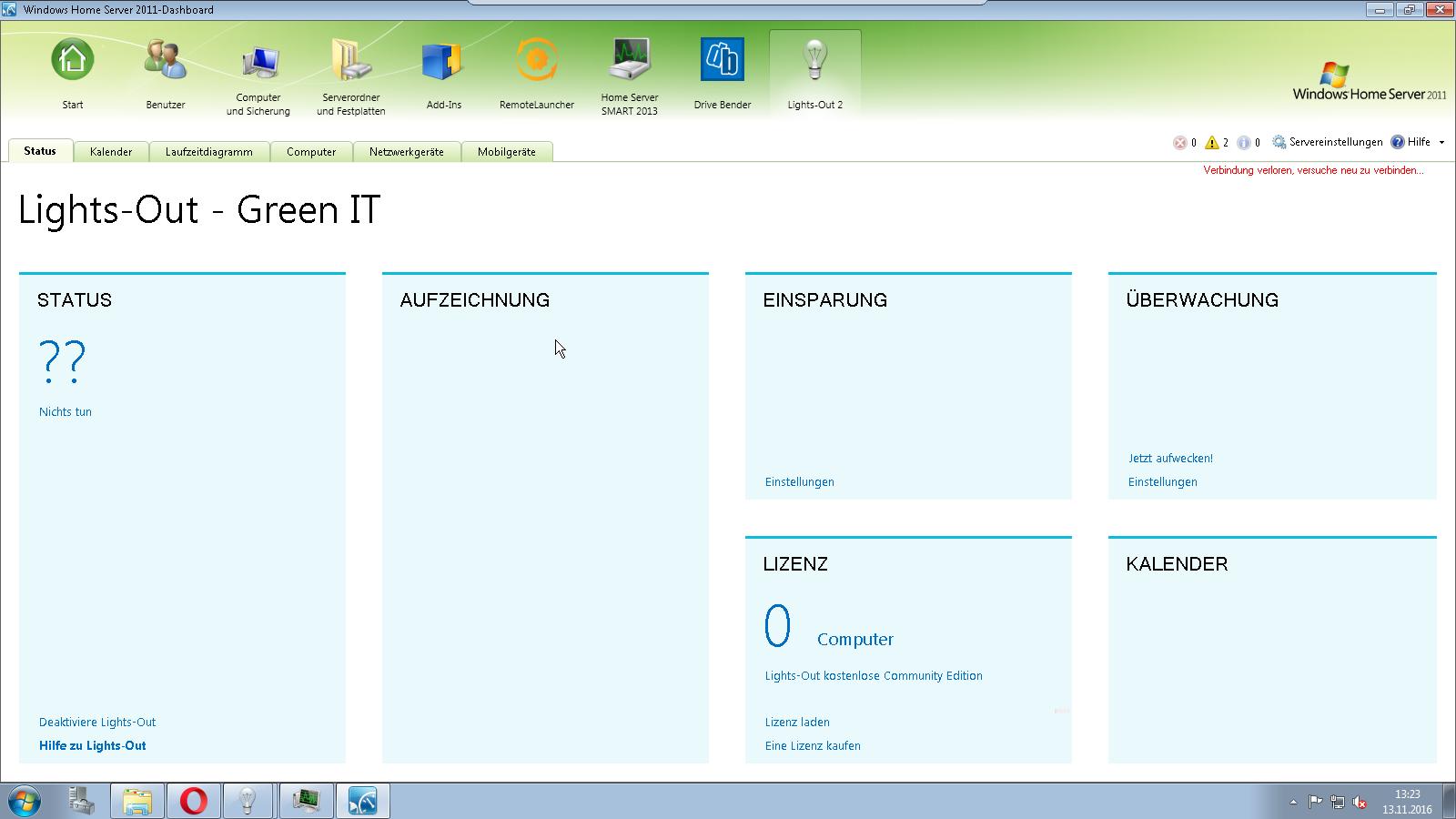The width and height of the screenshot is (1456, 819).
Task: Open the RemoteLauncher add-in
Action: pyautogui.click(x=537, y=76)
